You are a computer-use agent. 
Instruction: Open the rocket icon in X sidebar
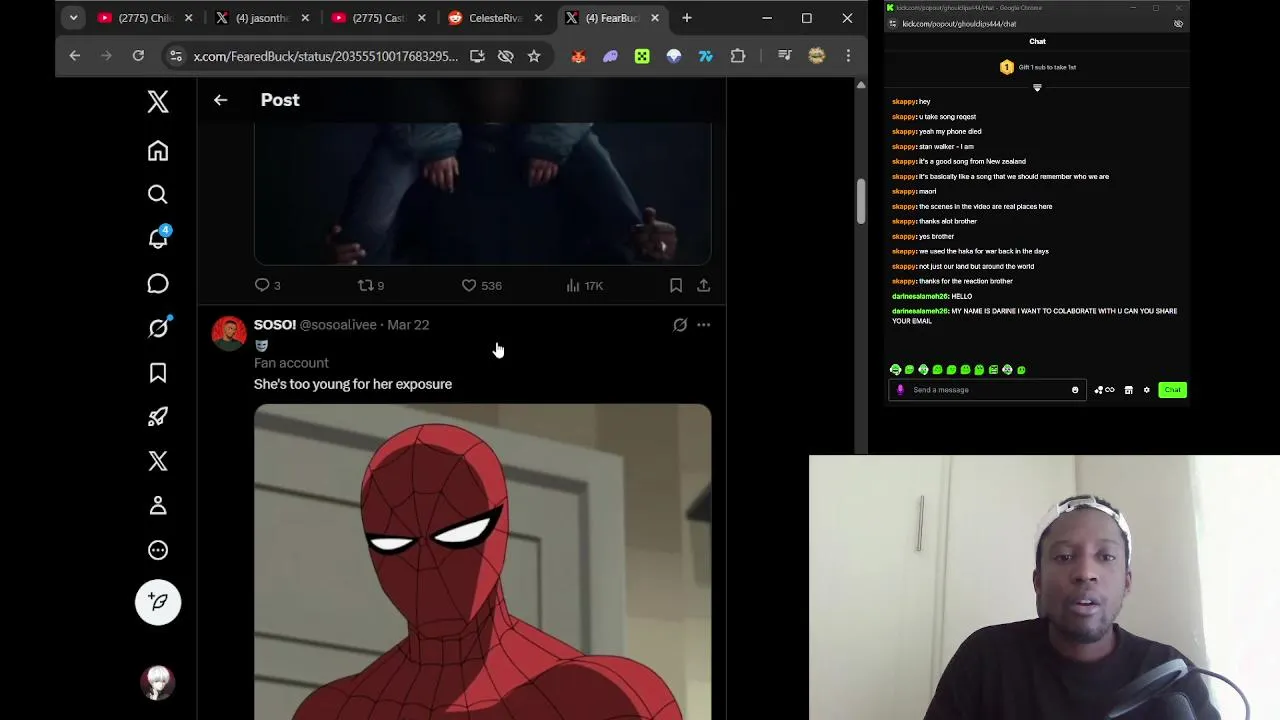point(158,417)
